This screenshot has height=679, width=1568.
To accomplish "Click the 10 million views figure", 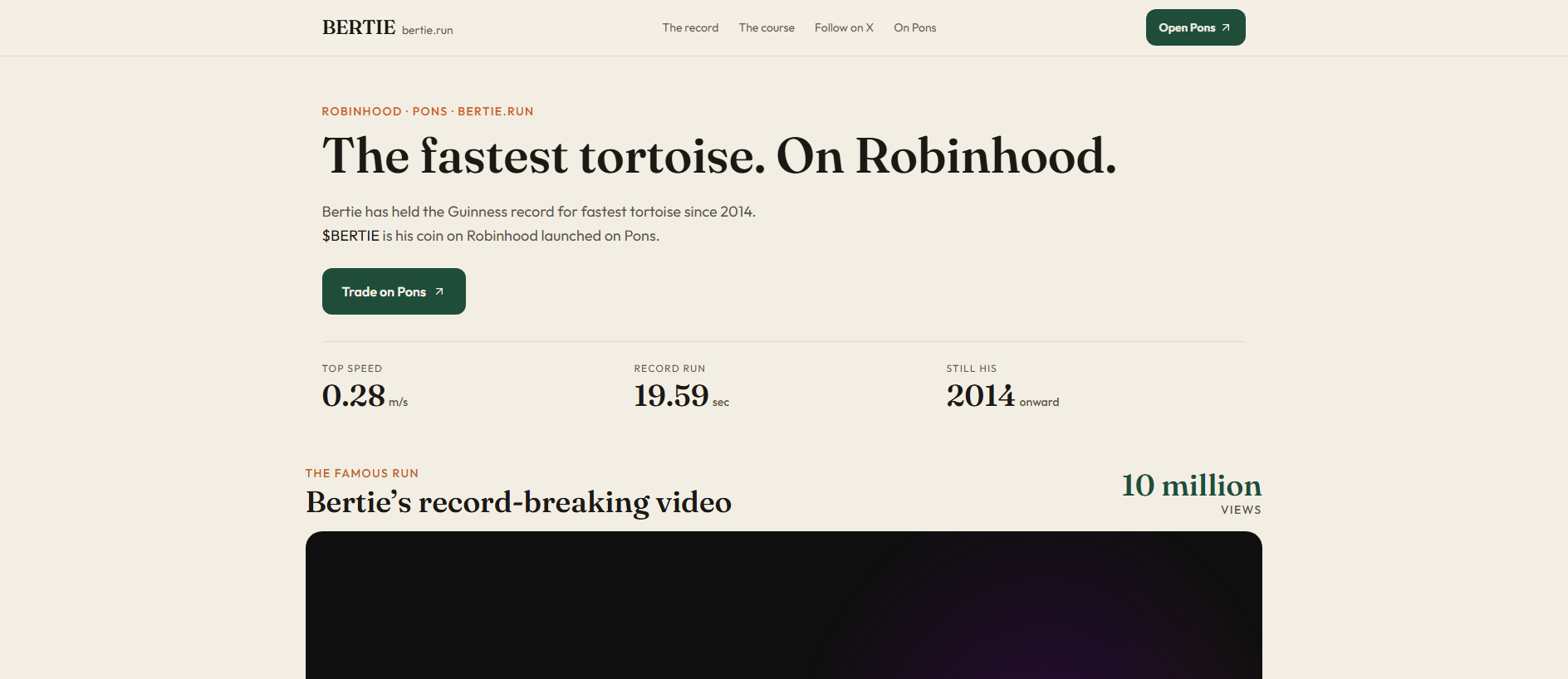I will click(1192, 485).
